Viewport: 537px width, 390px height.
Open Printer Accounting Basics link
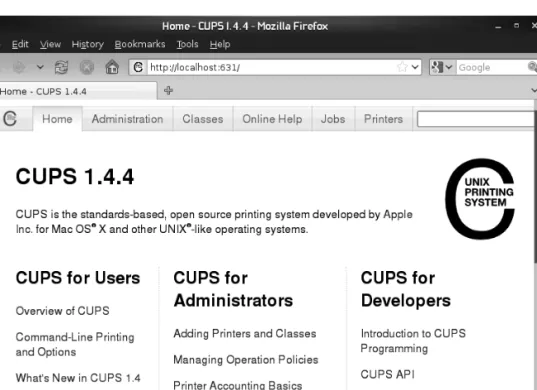point(238,385)
